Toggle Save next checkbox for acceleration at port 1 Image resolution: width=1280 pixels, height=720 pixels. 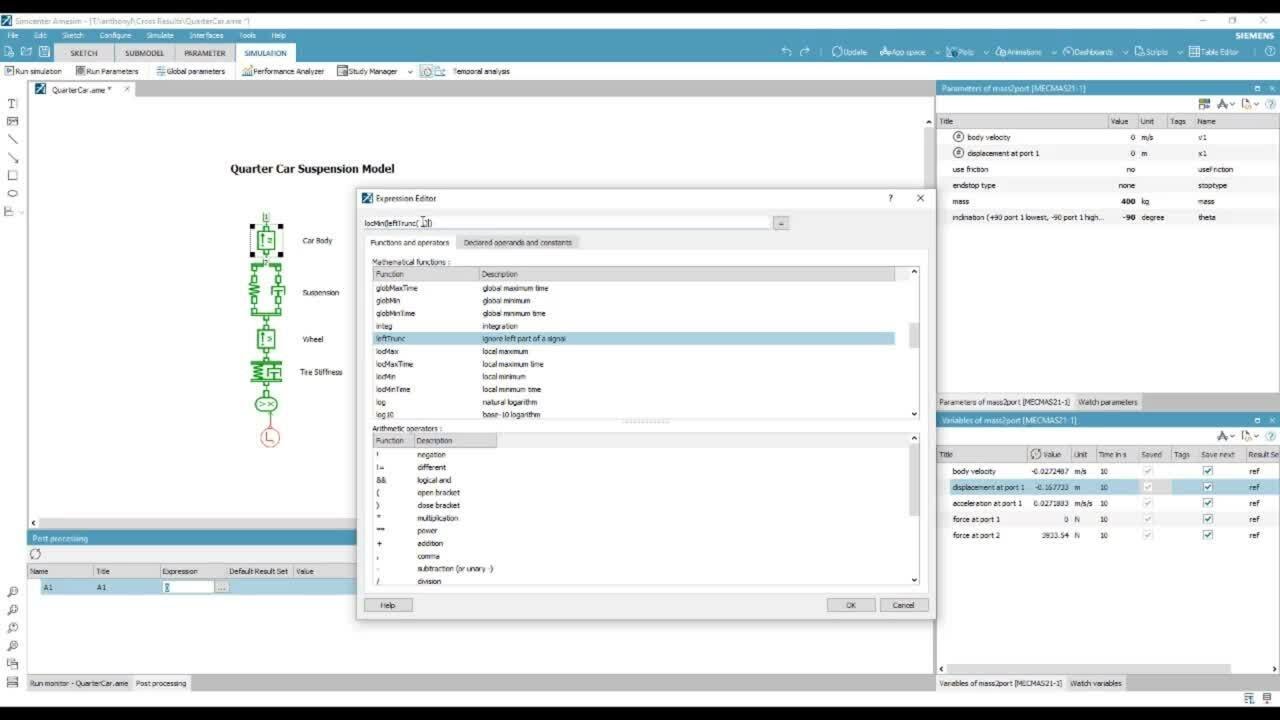click(x=1207, y=503)
